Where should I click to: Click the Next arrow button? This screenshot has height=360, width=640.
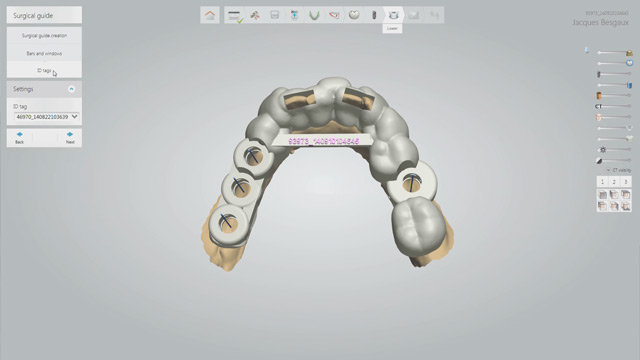point(70,138)
